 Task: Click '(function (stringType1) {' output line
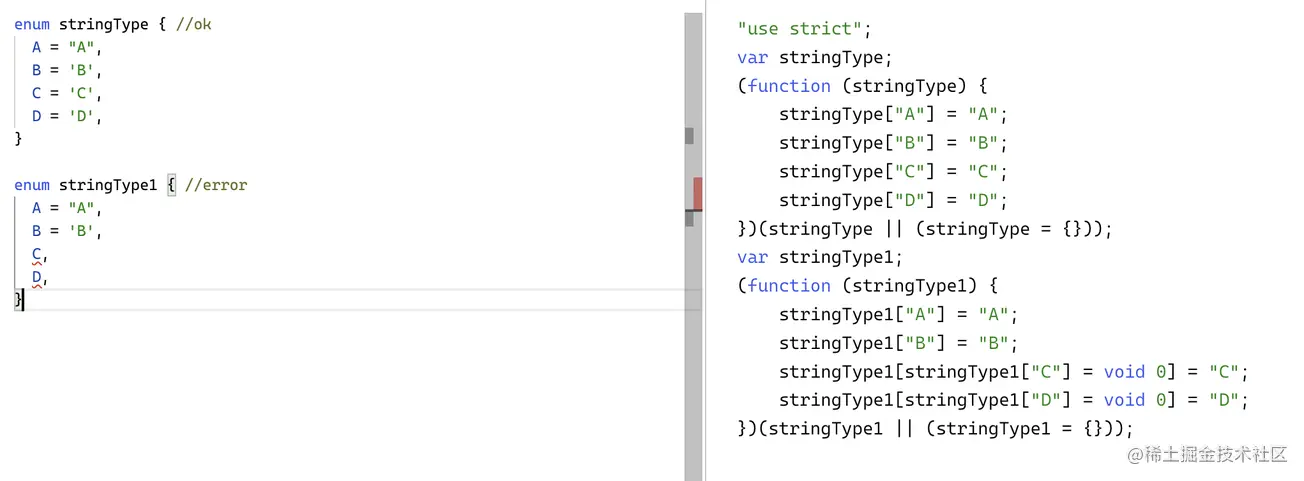867,286
